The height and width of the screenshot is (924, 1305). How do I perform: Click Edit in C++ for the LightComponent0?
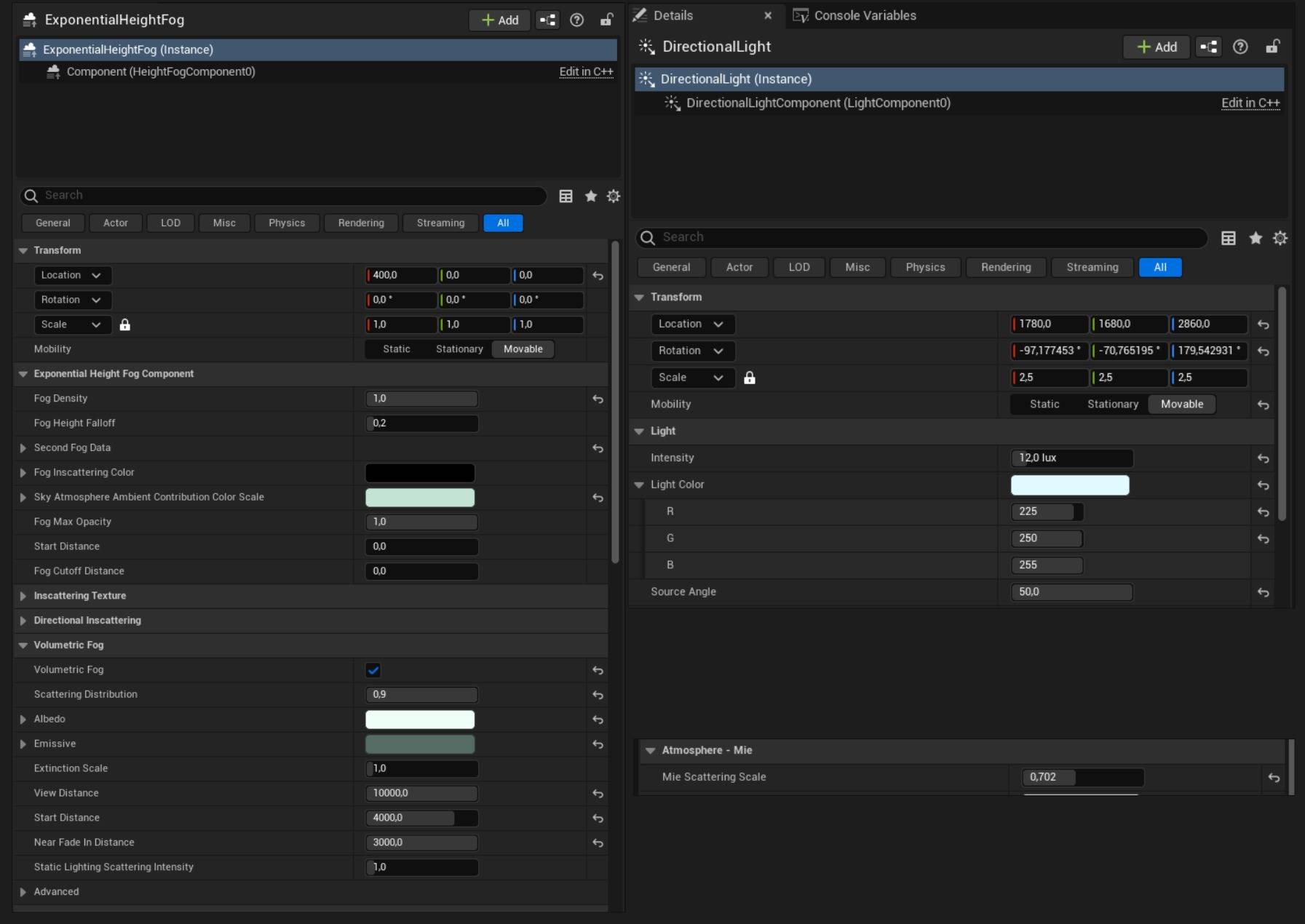pyautogui.click(x=1250, y=103)
